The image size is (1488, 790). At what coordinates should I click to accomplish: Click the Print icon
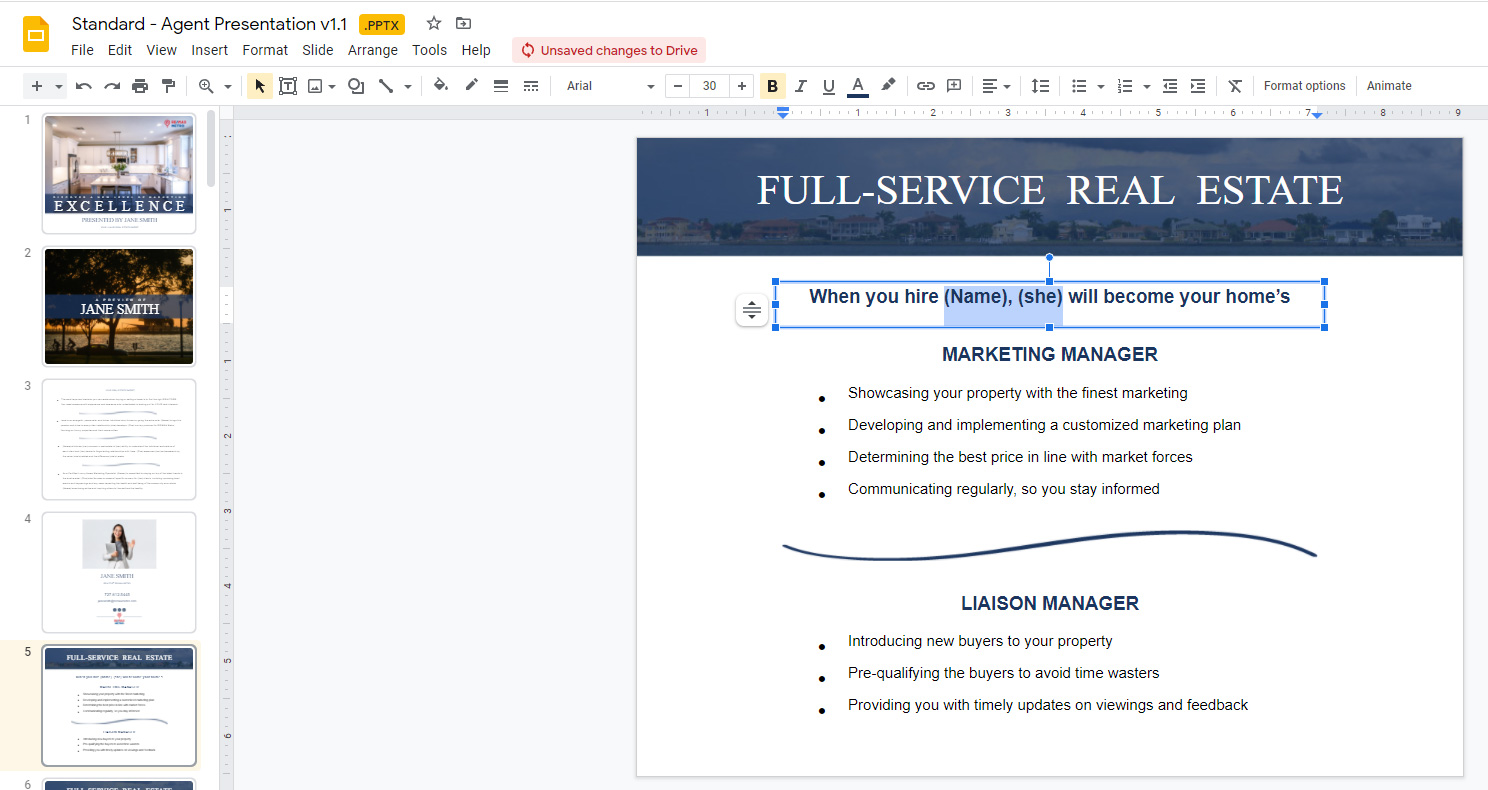click(140, 86)
